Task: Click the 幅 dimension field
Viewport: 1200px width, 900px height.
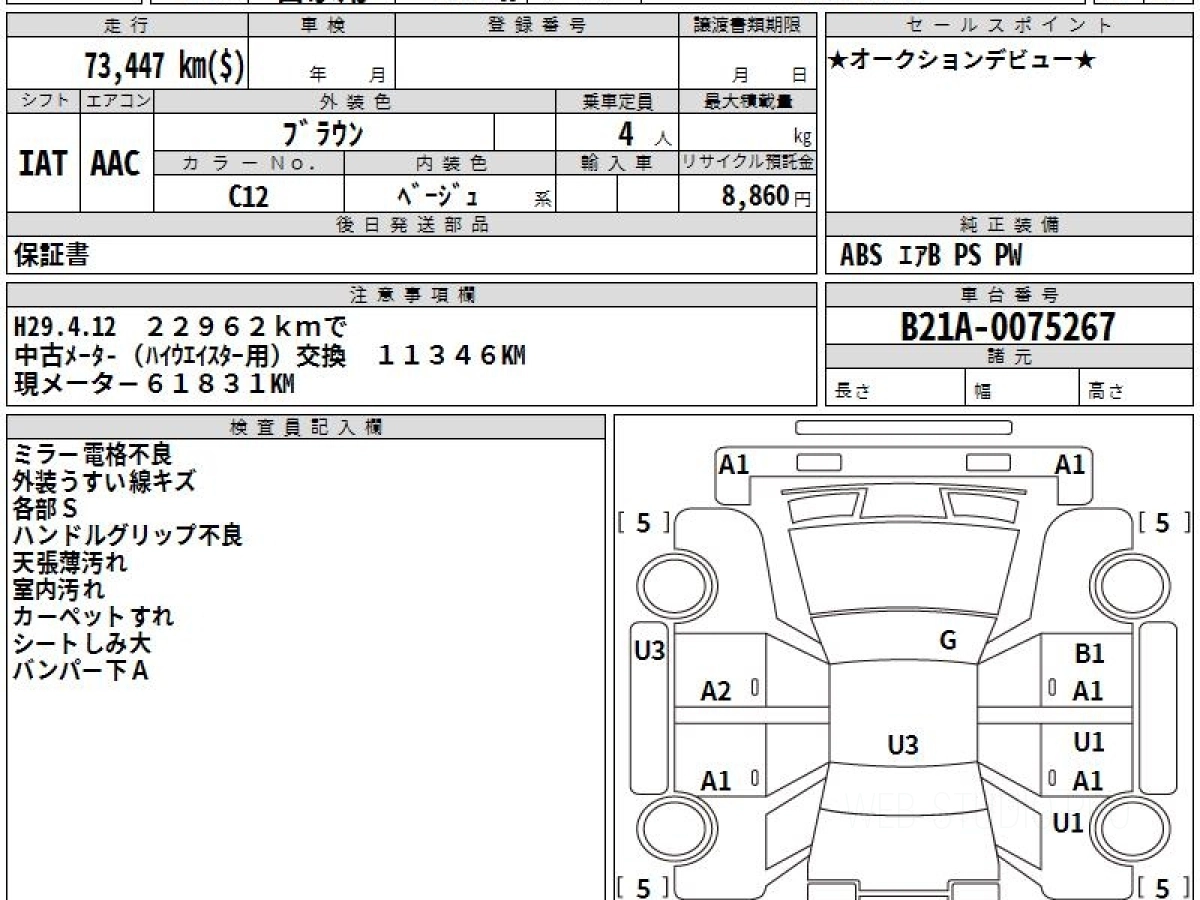Action: [x=1022, y=388]
